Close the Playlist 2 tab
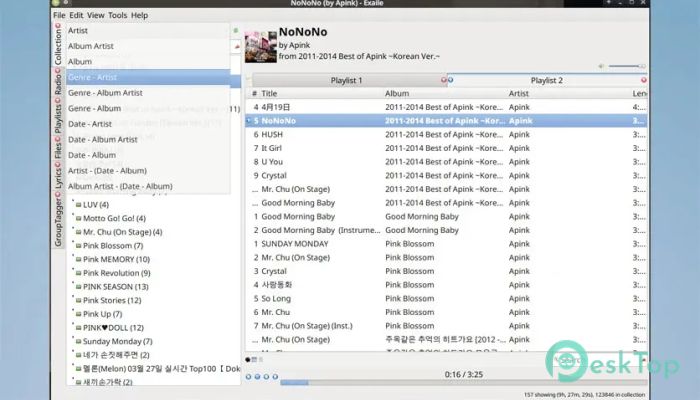700x400 pixels. 644,80
